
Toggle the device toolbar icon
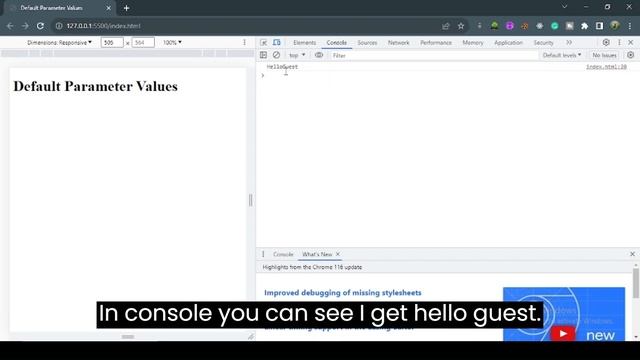277,42
